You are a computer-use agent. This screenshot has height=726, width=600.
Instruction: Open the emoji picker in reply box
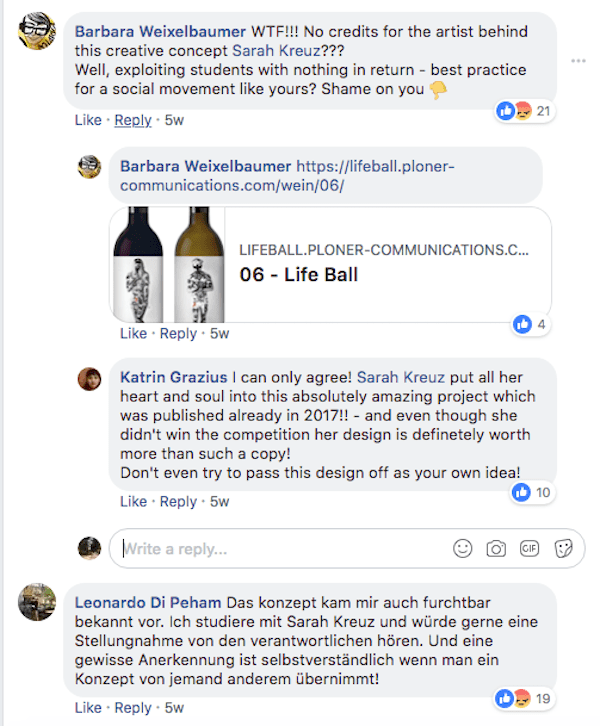coord(462,549)
